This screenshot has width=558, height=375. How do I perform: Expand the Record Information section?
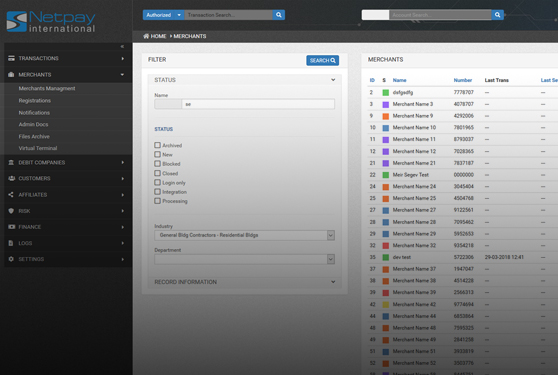244,282
